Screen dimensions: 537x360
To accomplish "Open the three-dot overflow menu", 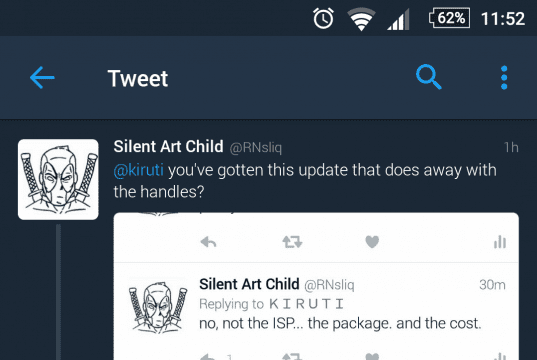I will point(504,78).
